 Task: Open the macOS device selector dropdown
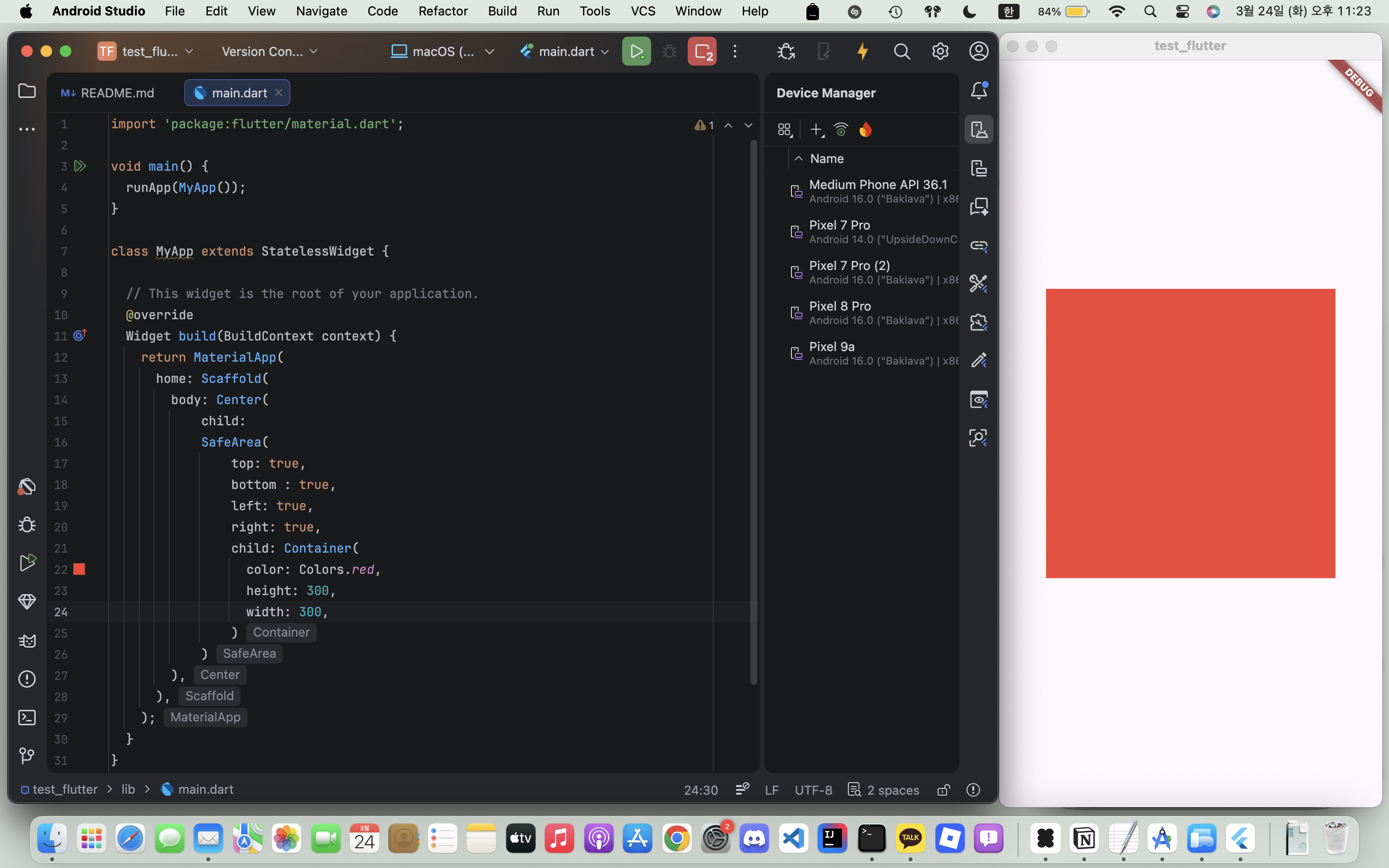(x=443, y=52)
